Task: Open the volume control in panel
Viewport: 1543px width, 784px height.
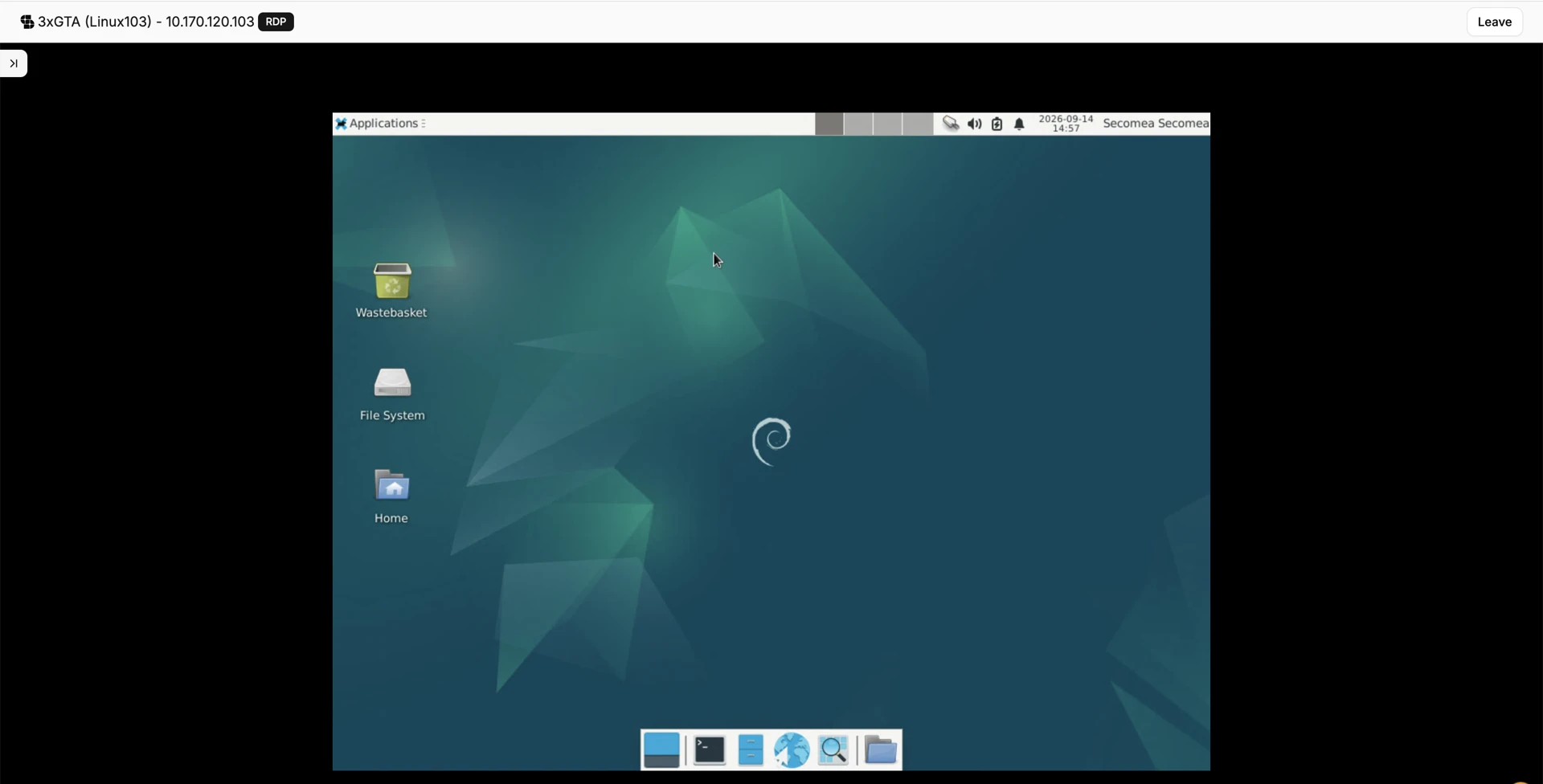Action: point(974,124)
